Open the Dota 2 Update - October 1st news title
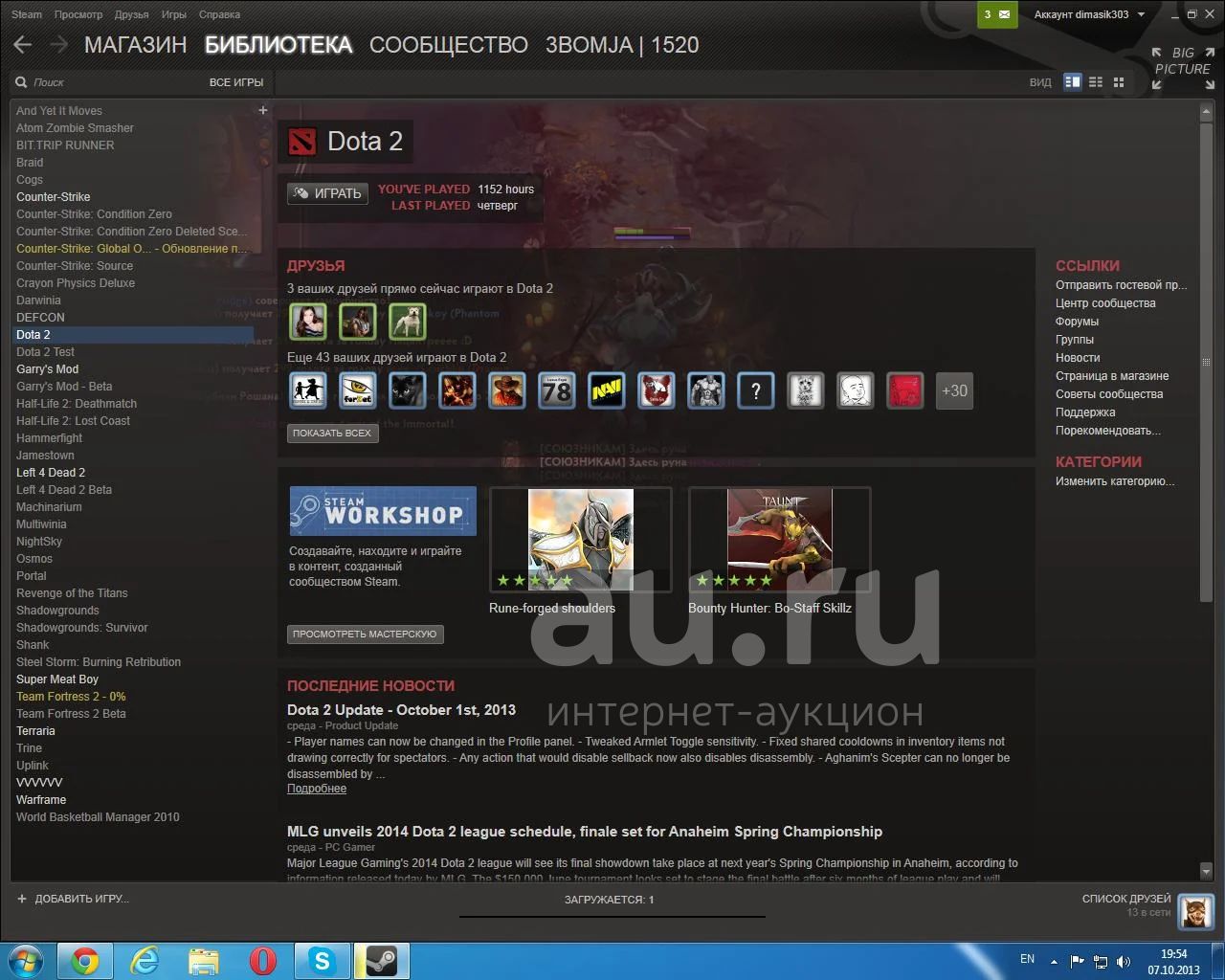This screenshot has height=980, width=1225. [x=401, y=710]
